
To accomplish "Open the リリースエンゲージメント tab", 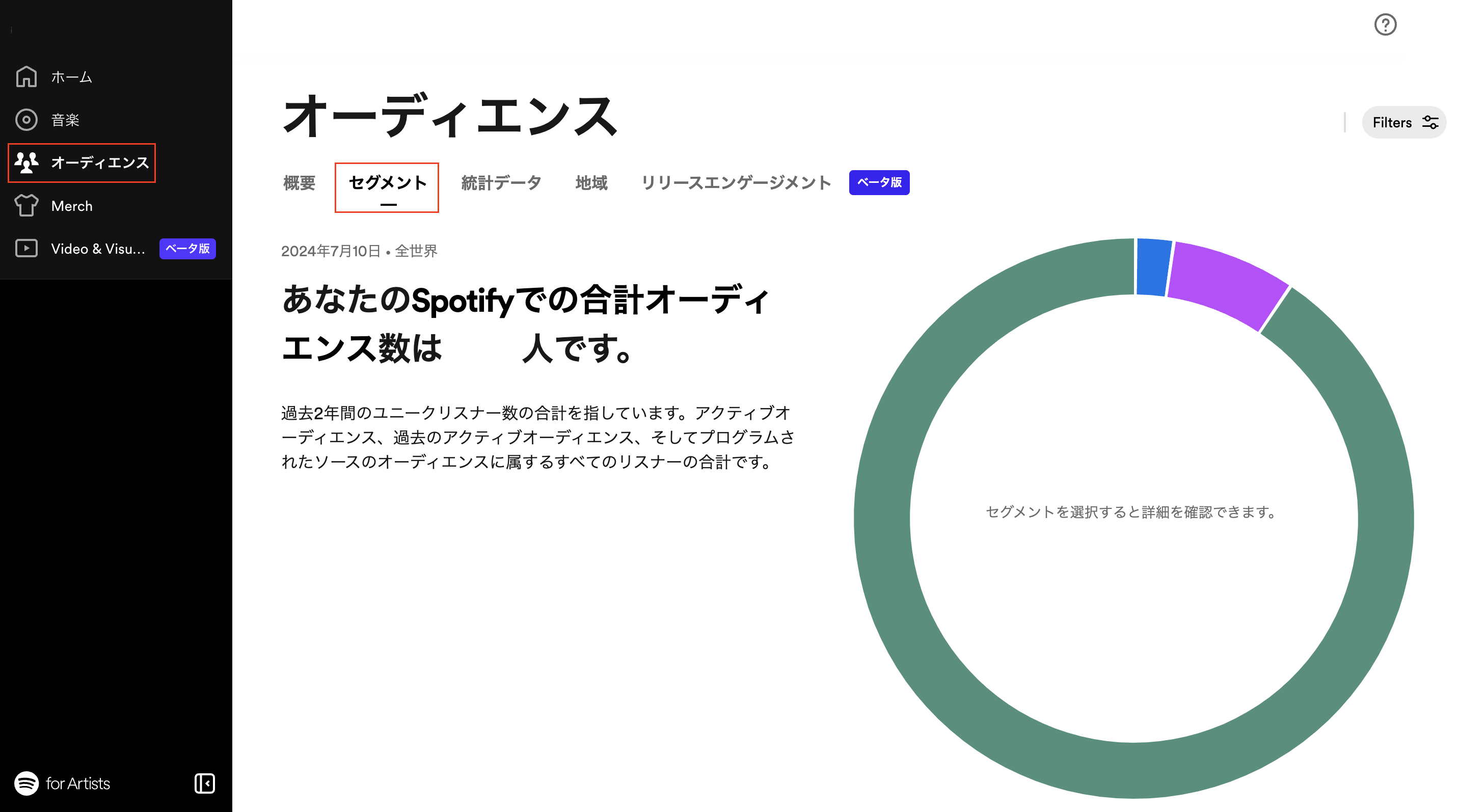I will (x=736, y=183).
